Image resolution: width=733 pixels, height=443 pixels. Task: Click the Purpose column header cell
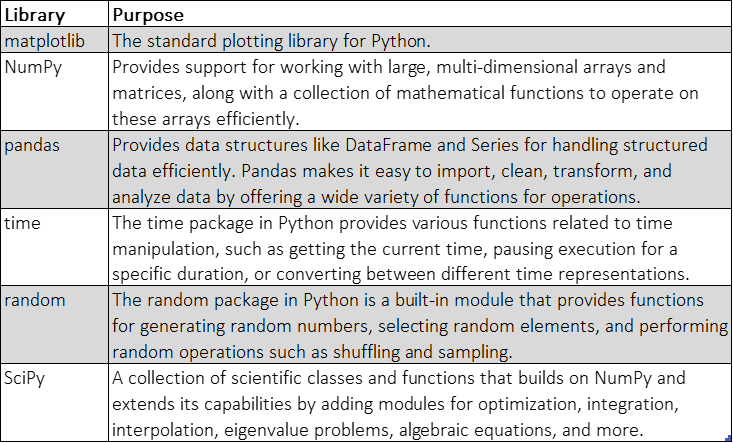(420, 14)
